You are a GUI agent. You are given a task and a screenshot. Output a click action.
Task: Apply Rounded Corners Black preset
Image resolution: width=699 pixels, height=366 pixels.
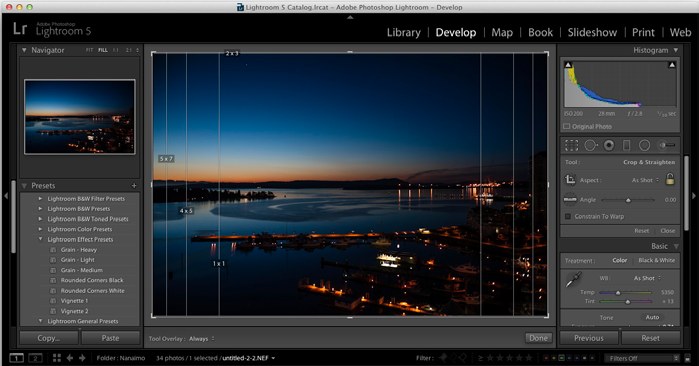(x=92, y=280)
